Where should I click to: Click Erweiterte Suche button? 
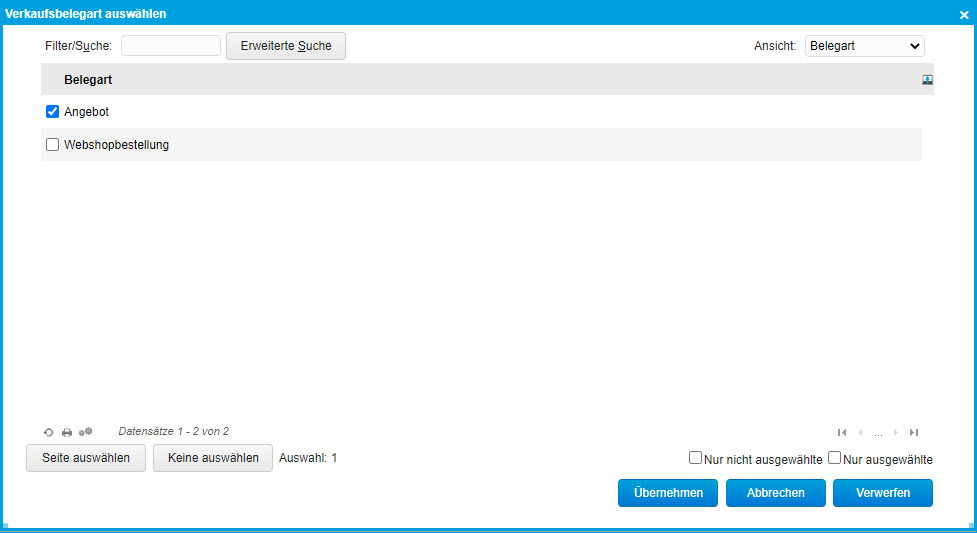coord(286,46)
